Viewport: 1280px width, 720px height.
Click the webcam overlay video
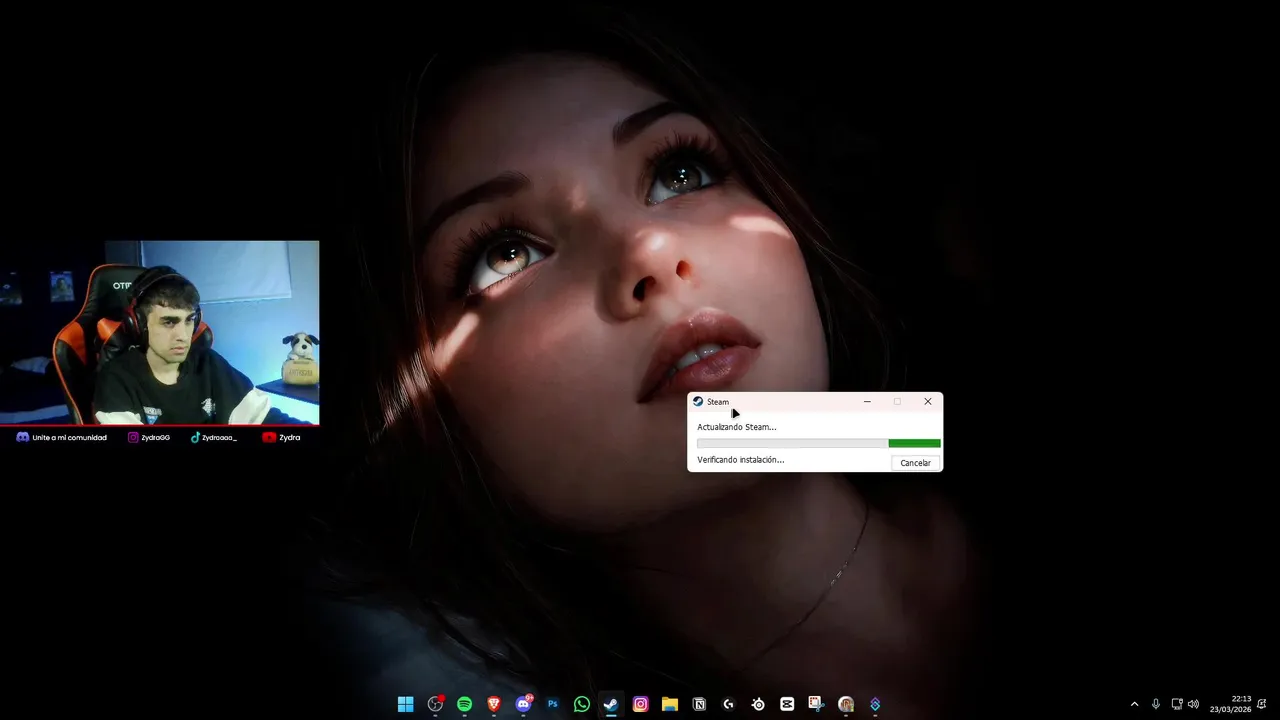(x=160, y=333)
